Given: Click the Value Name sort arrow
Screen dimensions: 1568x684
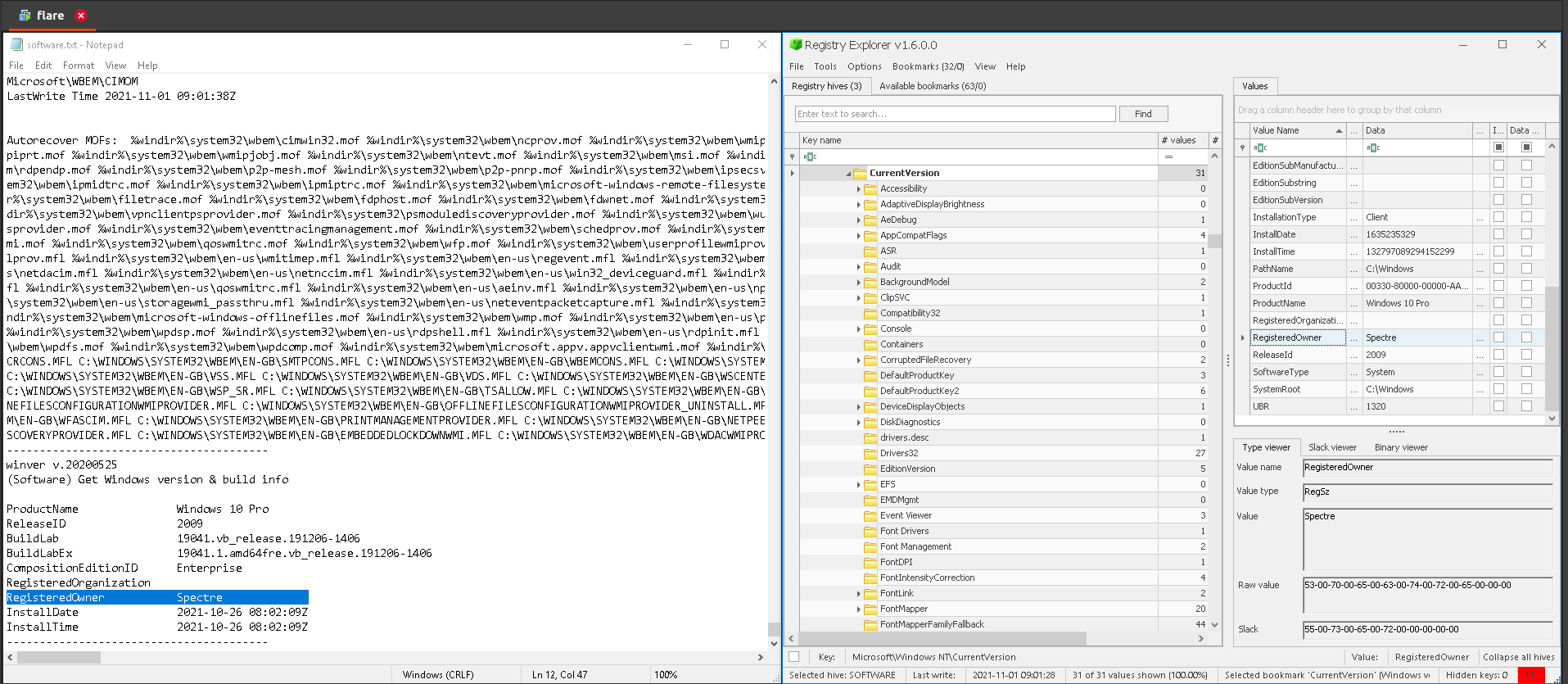Looking at the screenshot, I should (1339, 131).
